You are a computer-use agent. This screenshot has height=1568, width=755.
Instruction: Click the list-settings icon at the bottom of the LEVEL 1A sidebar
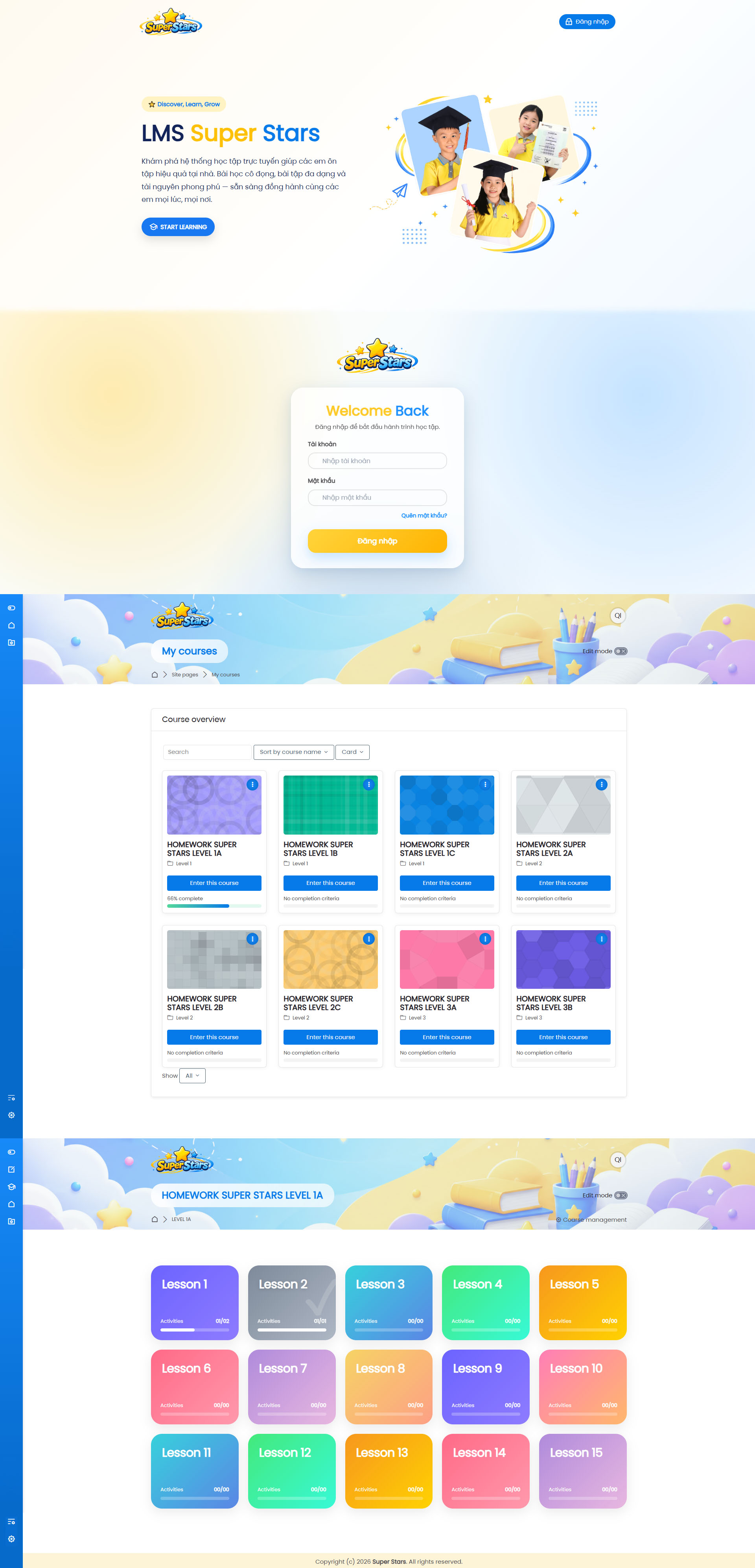[11, 1521]
